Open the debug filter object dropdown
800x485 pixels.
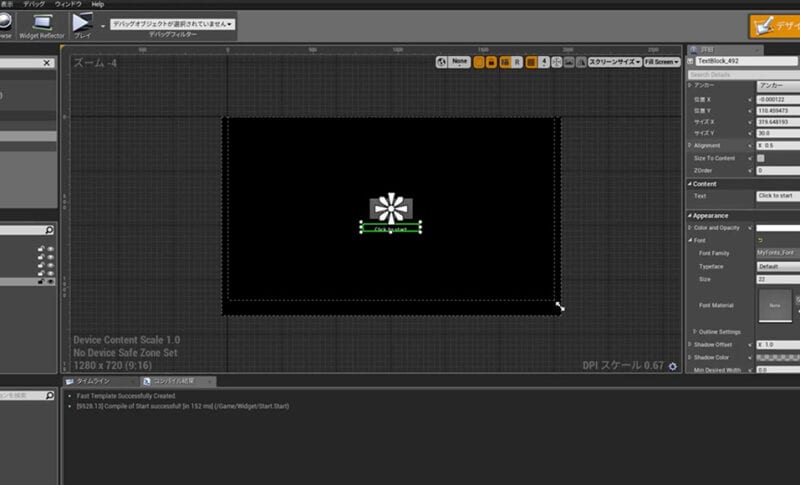tap(172, 23)
